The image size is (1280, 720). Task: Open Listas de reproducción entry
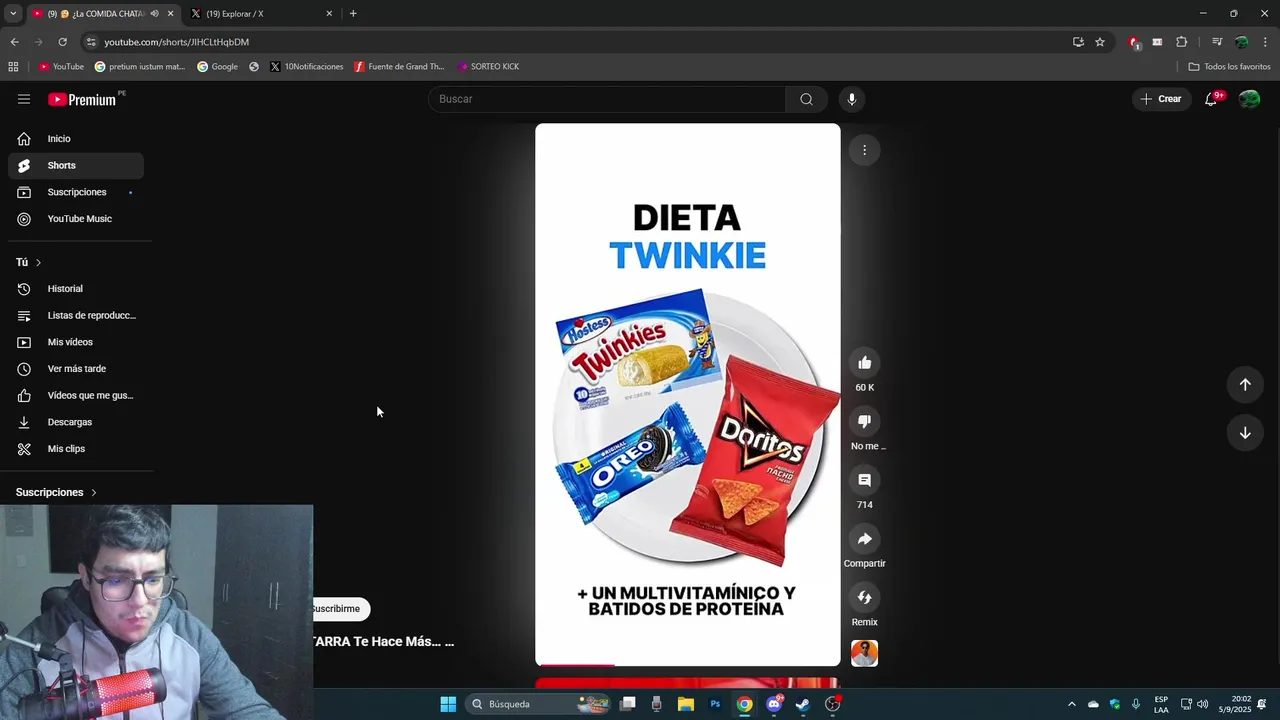coord(76,315)
